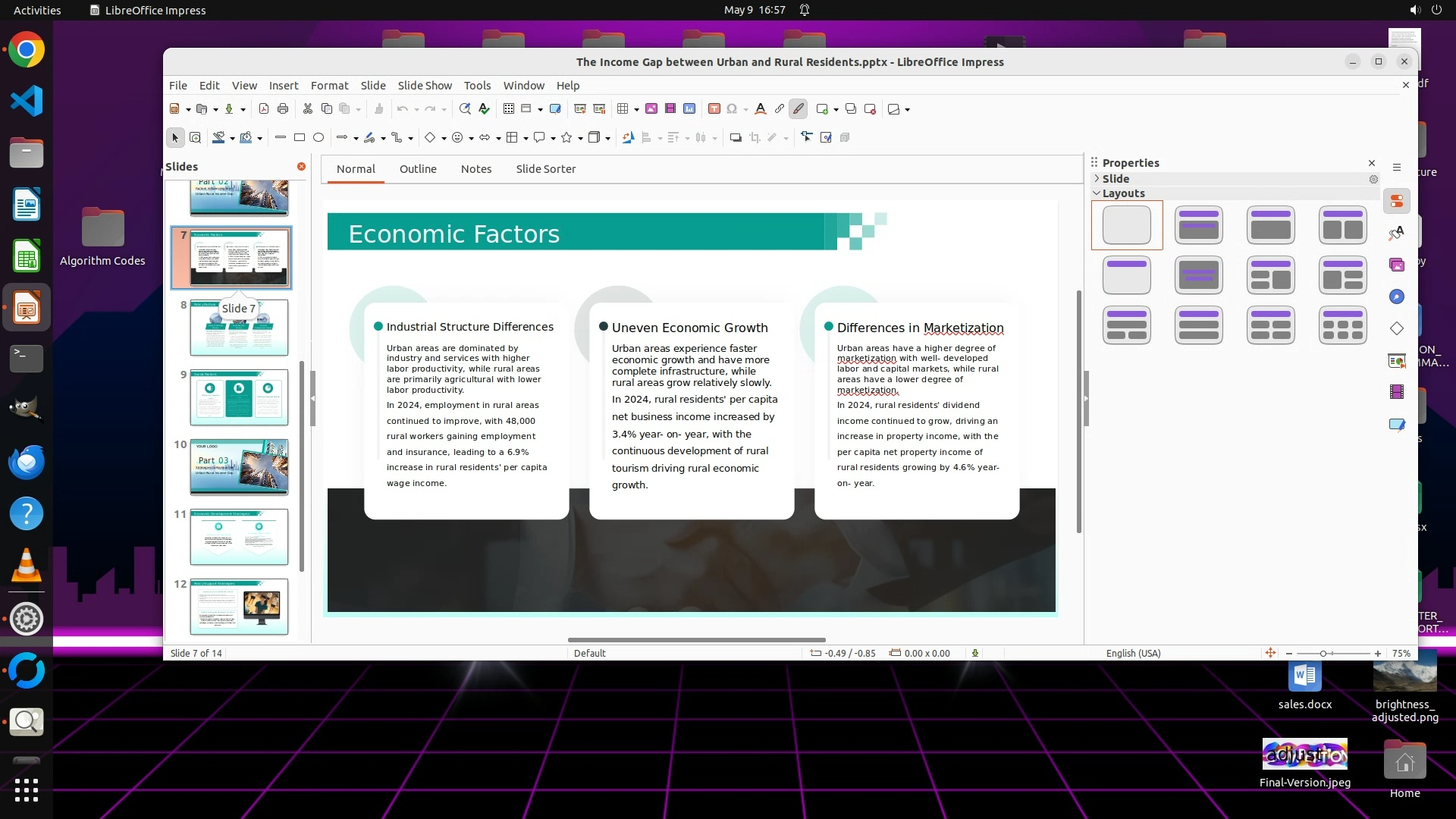Select the Ellipse drawing tool

click(318, 138)
